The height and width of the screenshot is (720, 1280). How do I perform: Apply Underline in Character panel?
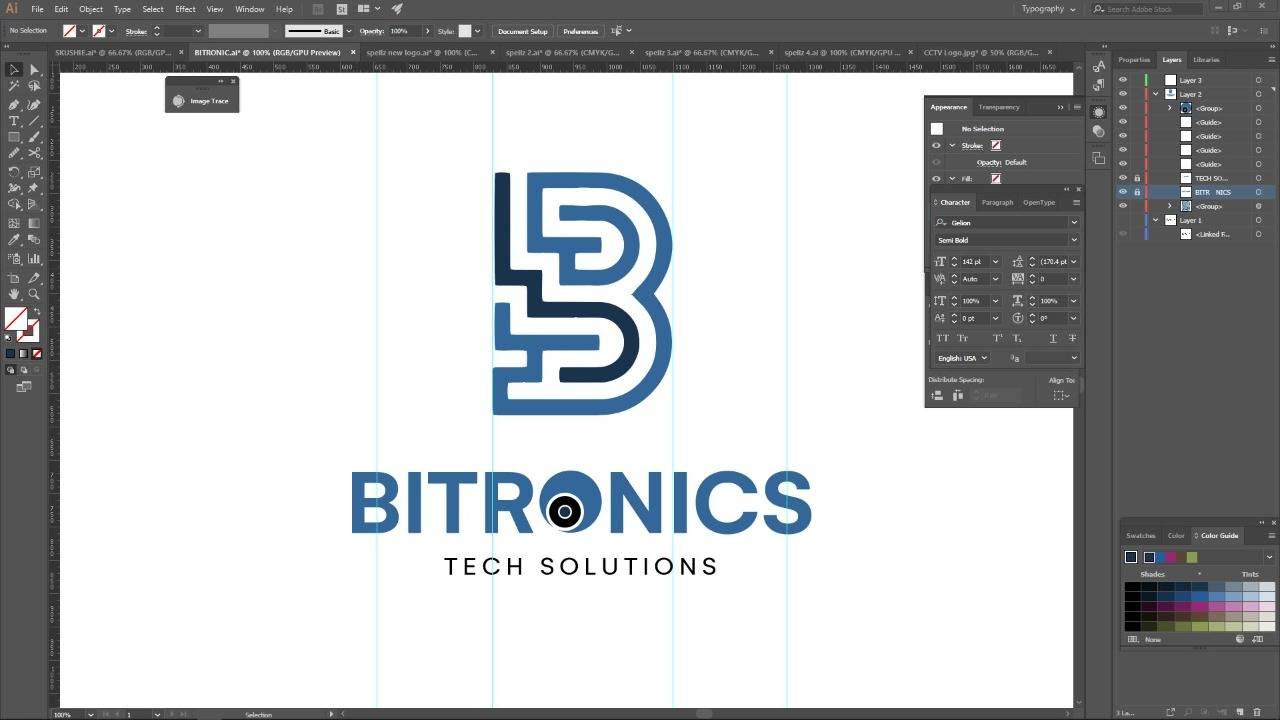pyautogui.click(x=1053, y=338)
